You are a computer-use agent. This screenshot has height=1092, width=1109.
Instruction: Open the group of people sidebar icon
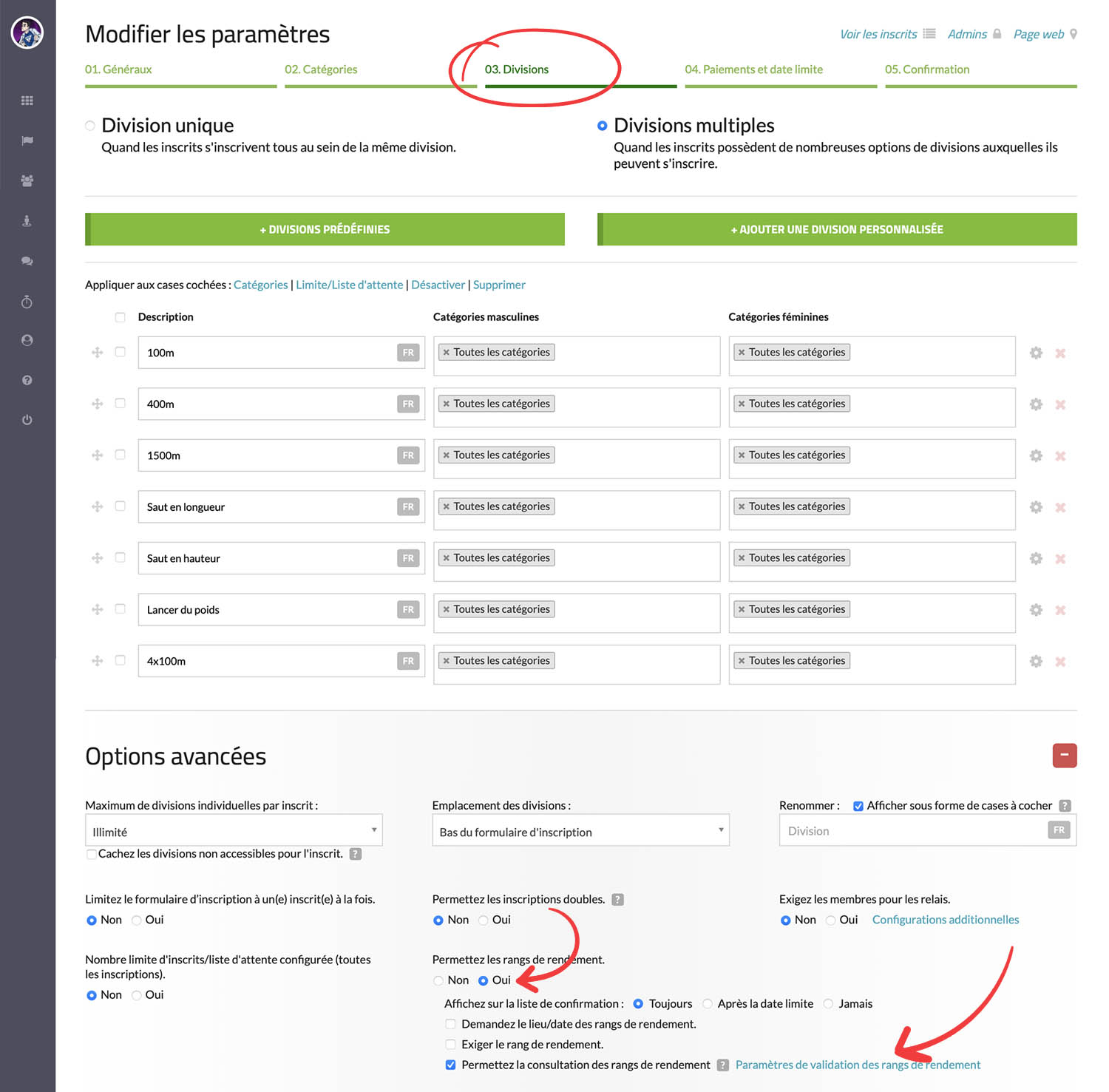pos(27,180)
